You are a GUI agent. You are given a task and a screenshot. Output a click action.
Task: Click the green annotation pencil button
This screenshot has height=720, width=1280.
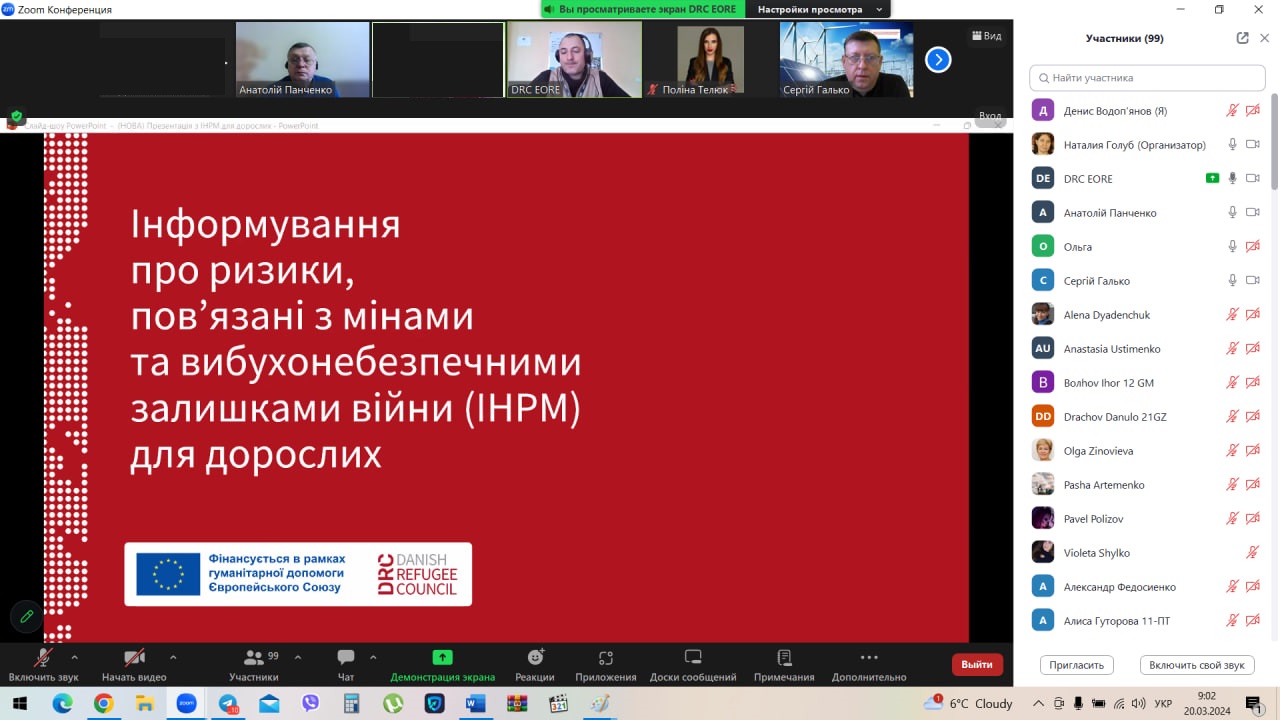(x=27, y=616)
